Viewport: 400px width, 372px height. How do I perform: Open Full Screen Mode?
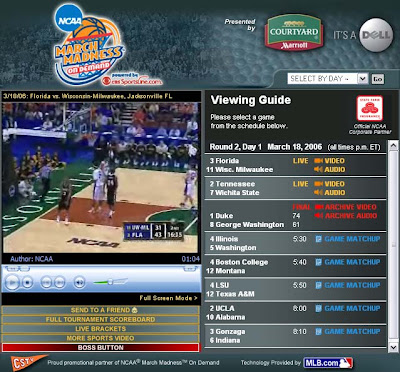(168, 298)
